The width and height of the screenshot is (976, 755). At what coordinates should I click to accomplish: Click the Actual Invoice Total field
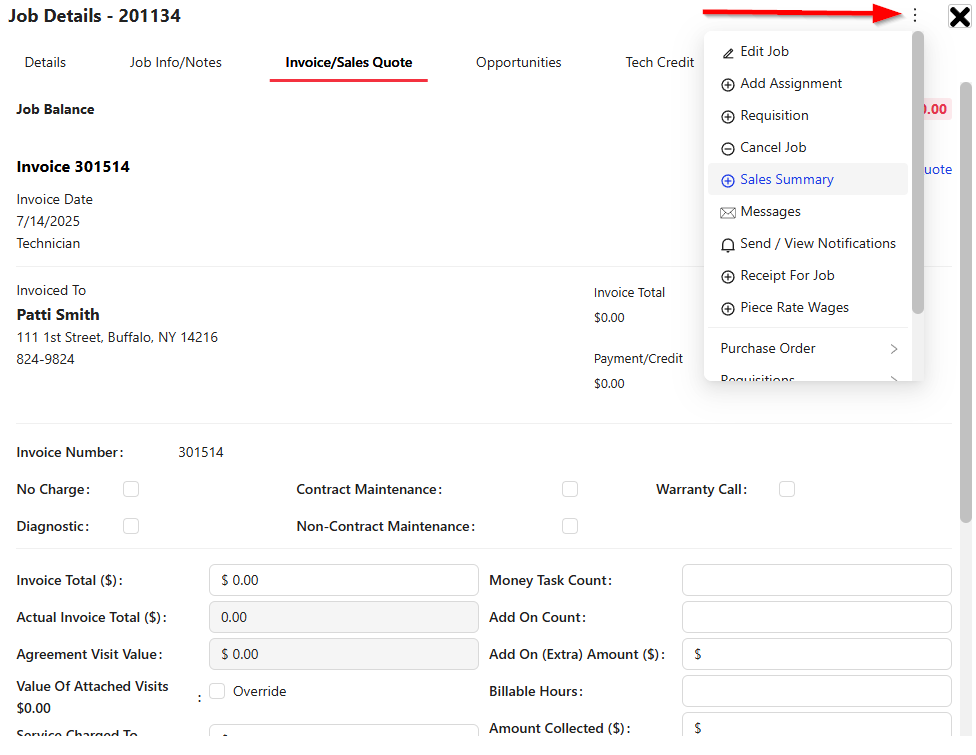[x=344, y=617]
